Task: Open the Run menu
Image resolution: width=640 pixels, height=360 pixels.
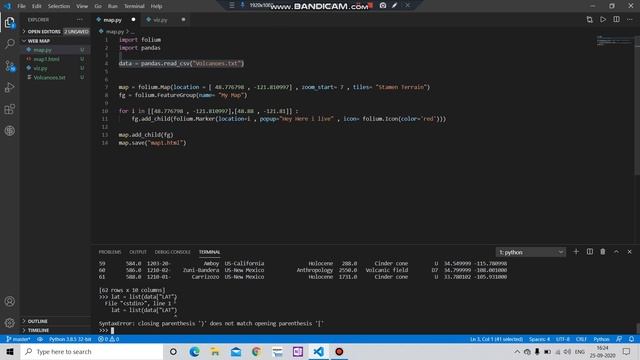Action: pos(113,6)
